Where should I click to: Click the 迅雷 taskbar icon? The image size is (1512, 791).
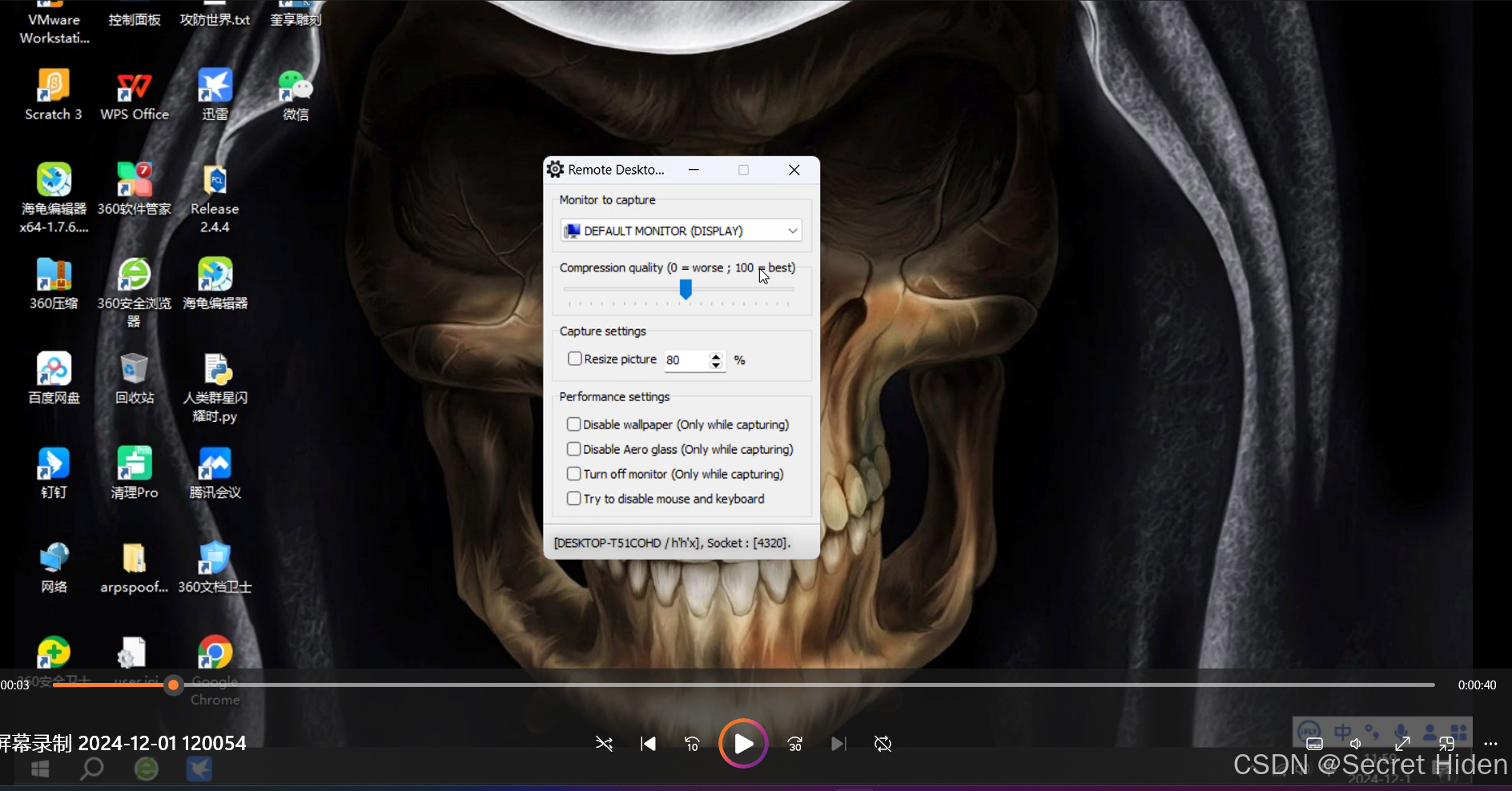point(199,769)
